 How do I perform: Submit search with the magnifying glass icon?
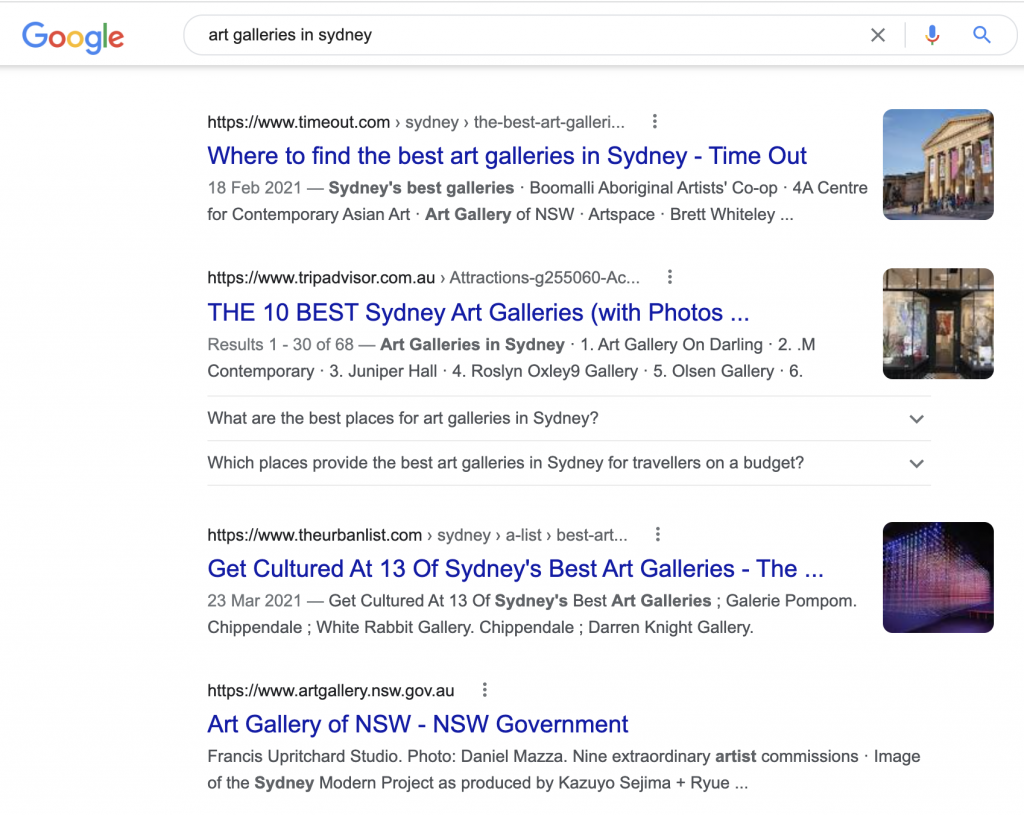click(982, 35)
